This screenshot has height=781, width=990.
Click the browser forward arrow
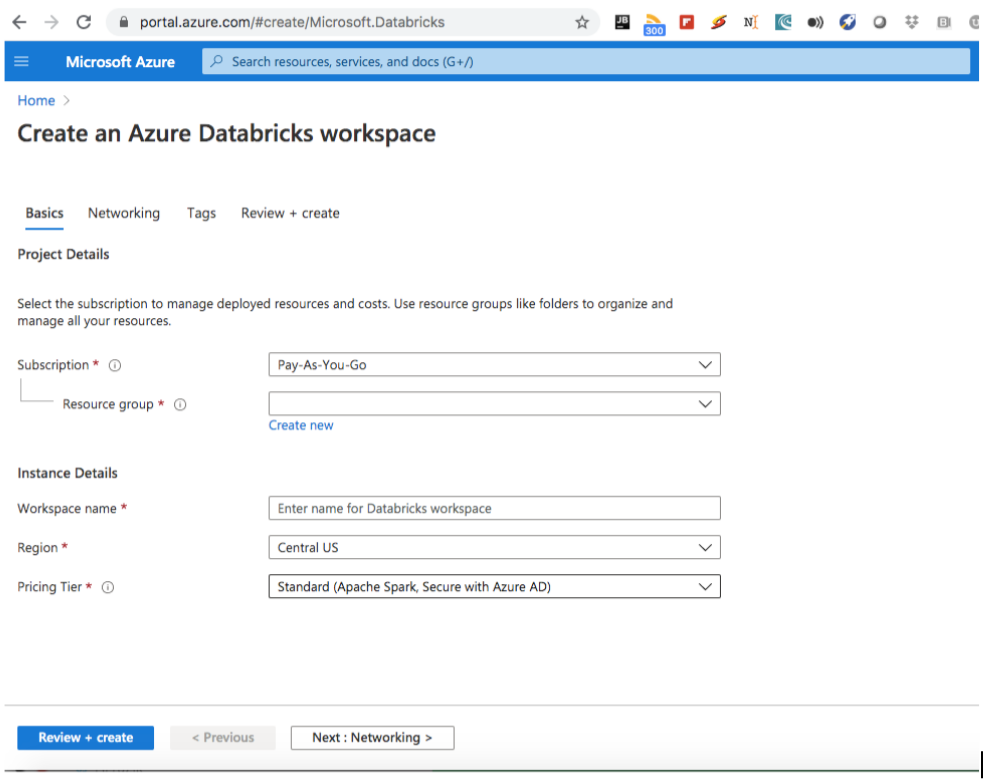click(x=51, y=23)
